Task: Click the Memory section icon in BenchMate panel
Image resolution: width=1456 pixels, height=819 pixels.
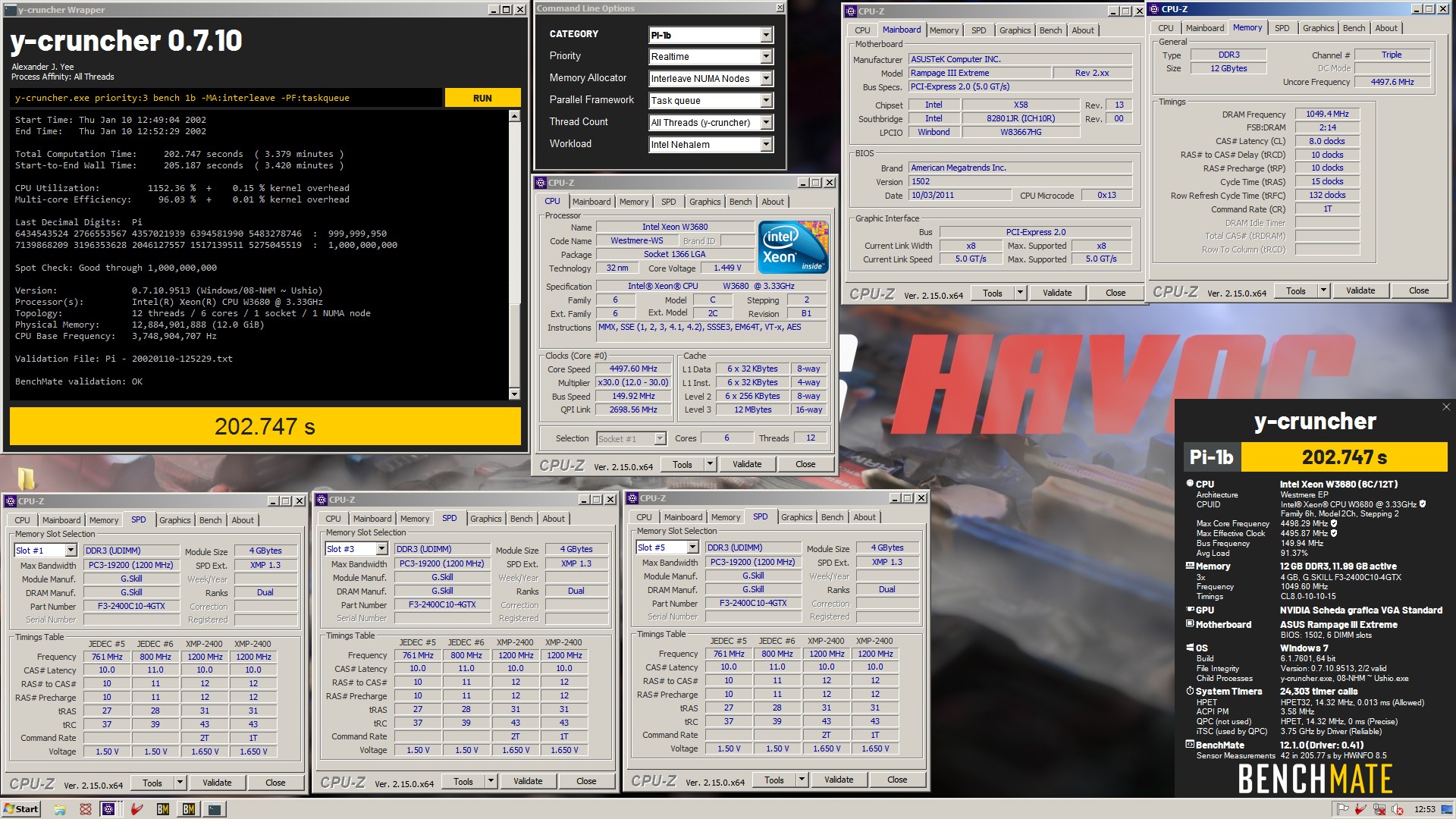Action: click(x=1190, y=566)
